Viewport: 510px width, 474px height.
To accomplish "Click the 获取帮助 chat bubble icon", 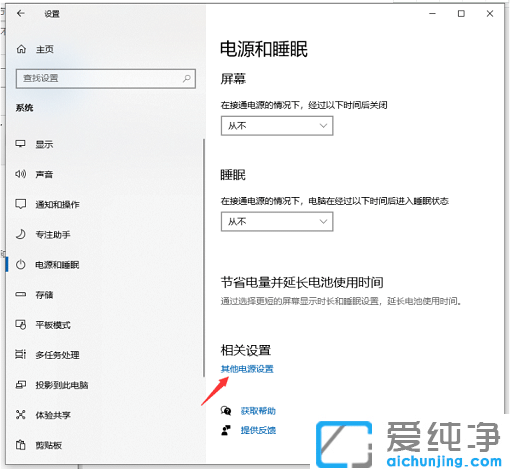I will [226, 411].
